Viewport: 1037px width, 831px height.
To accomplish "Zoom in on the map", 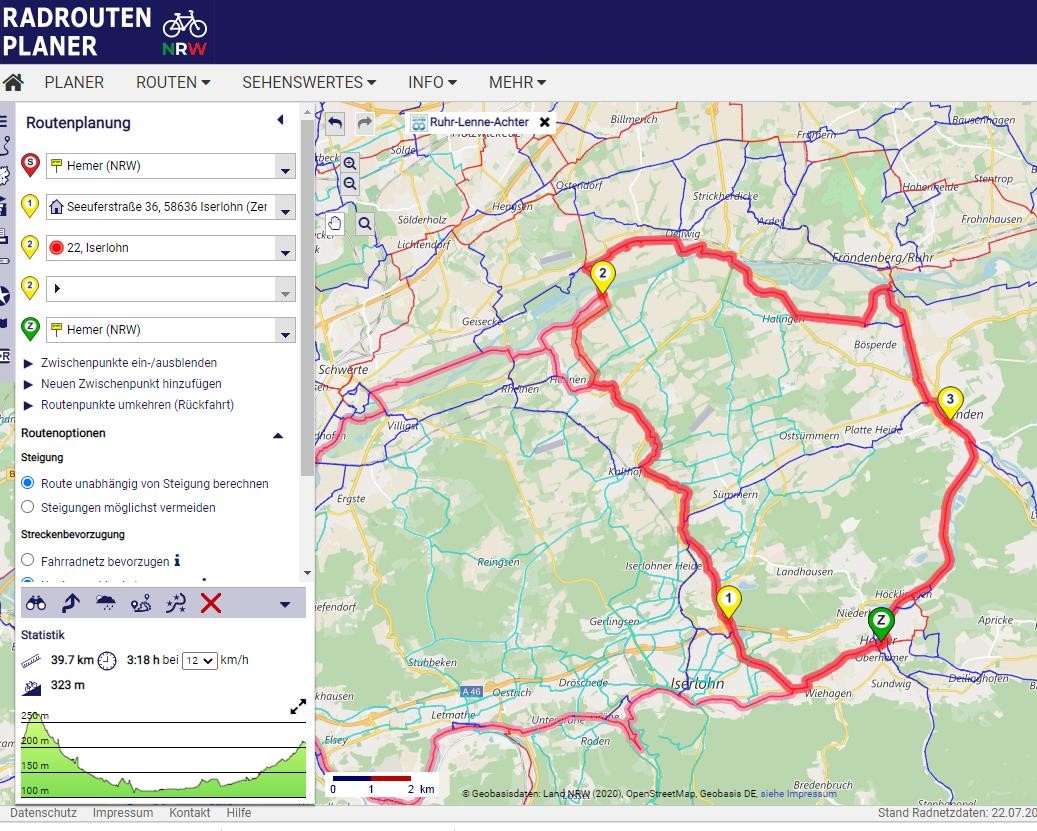I will click(350, 163).
